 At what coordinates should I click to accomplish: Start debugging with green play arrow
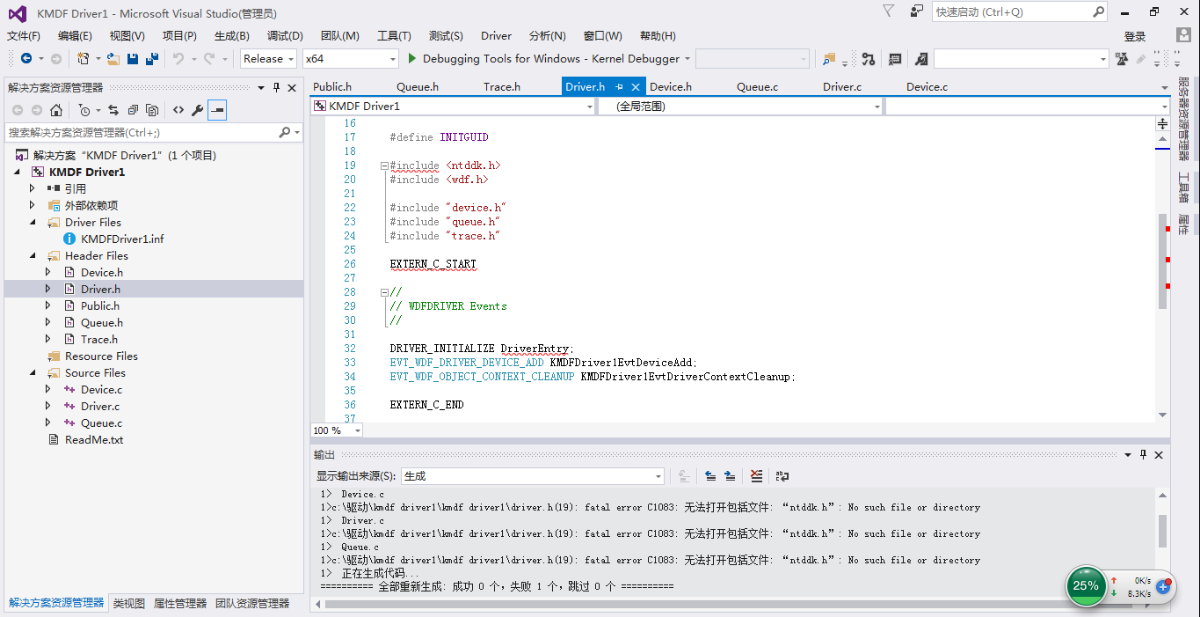[x=413, y=59]
